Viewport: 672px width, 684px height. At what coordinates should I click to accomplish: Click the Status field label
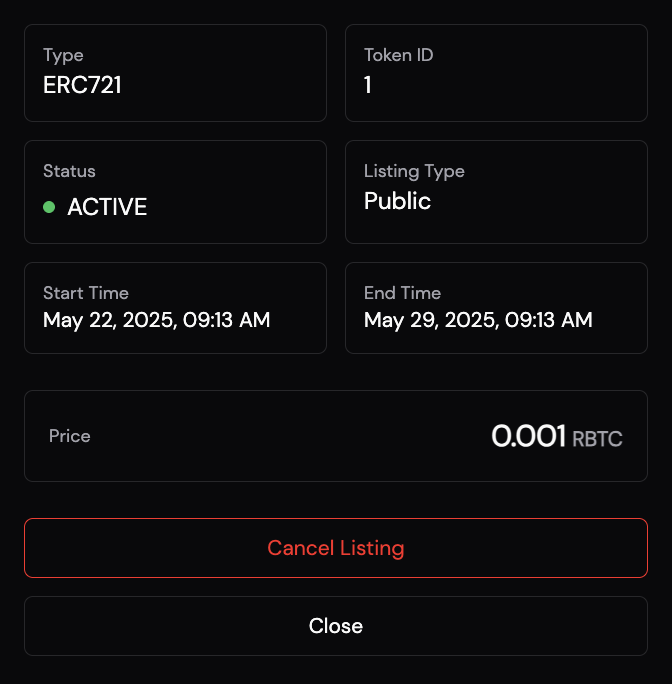click(x=69, y=171)
